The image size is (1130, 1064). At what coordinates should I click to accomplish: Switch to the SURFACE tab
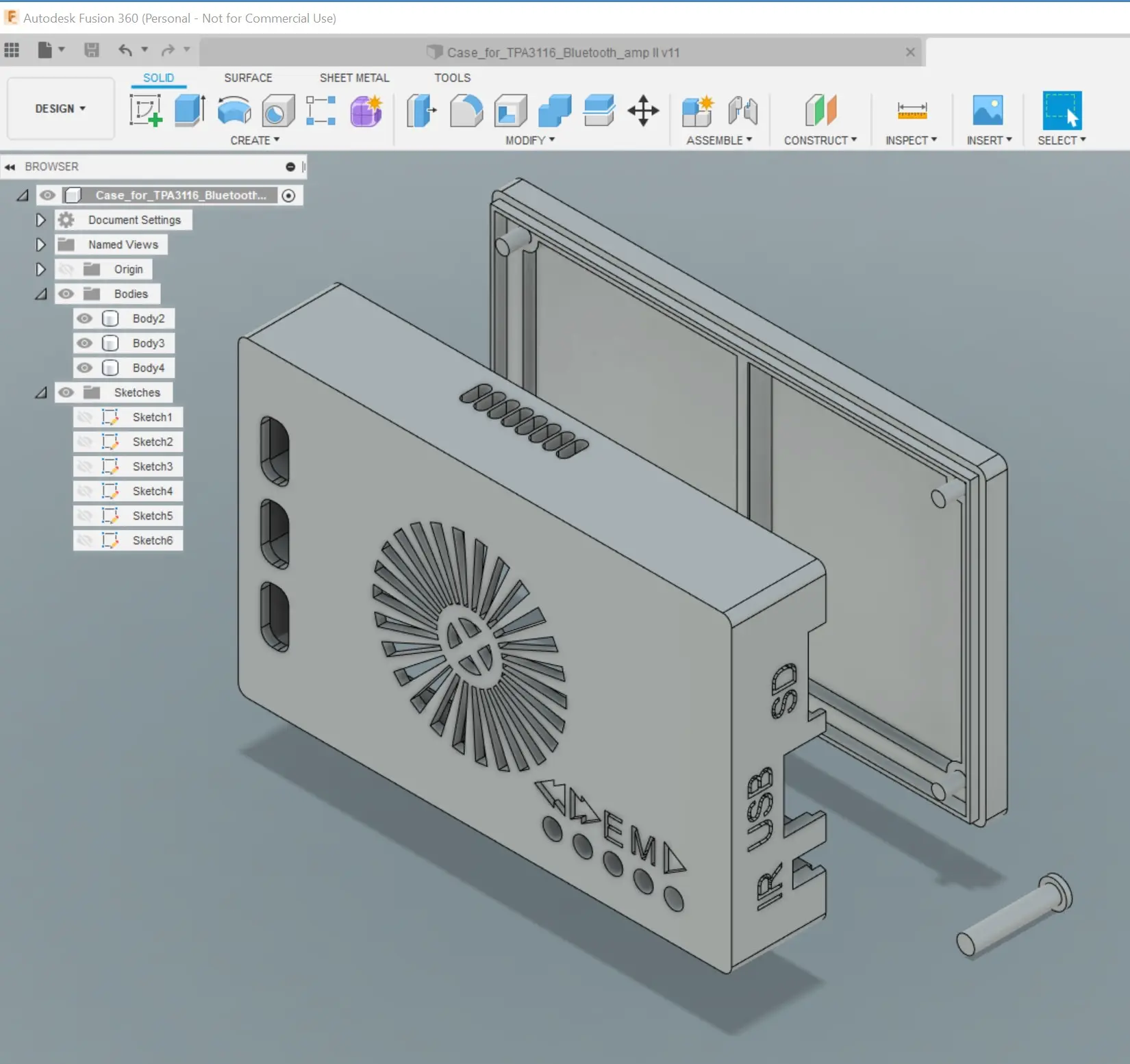[248, 78]
